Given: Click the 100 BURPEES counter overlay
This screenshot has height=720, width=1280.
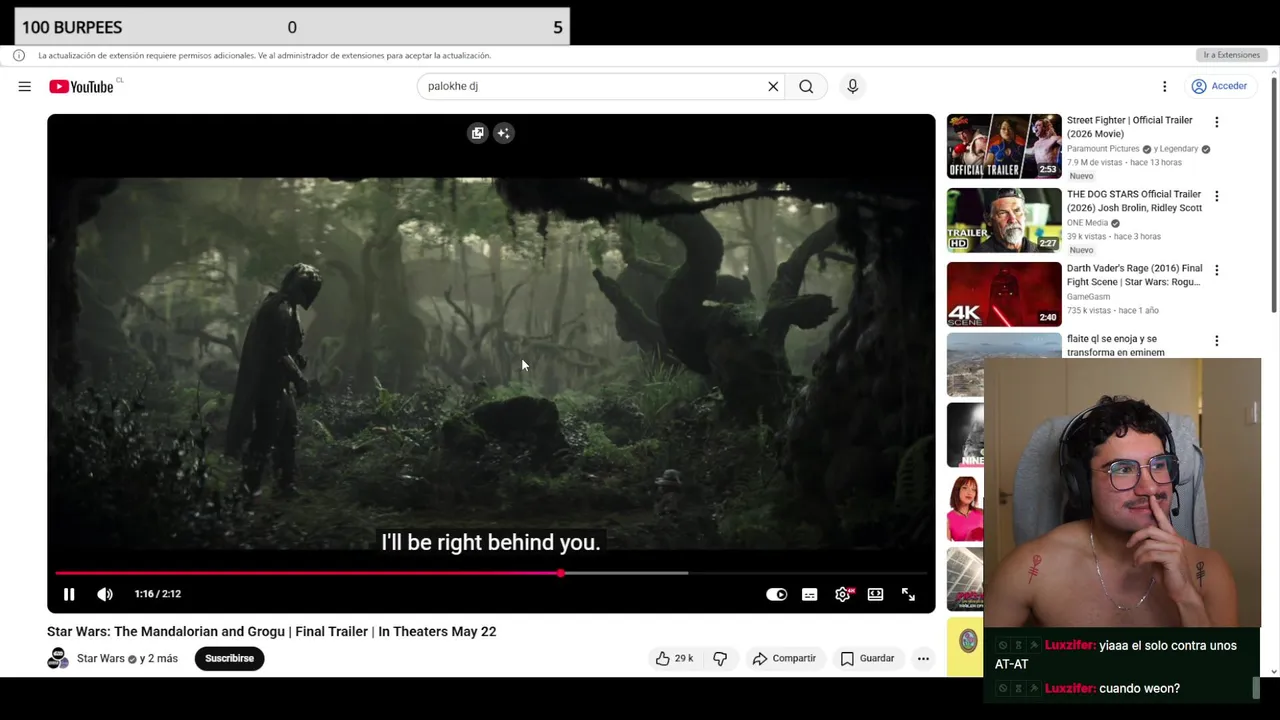Looking at the screenshot, I should click(x=292, y=27).
